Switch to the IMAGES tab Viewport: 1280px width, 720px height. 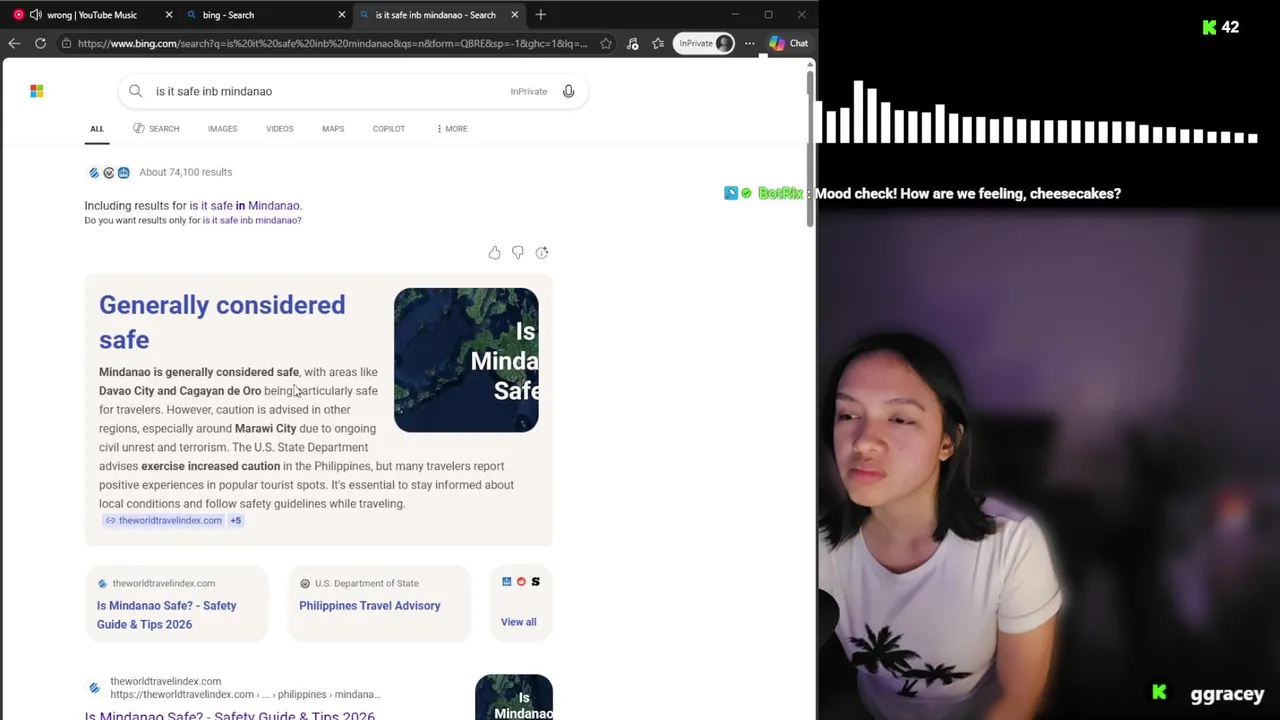[222, 129]
